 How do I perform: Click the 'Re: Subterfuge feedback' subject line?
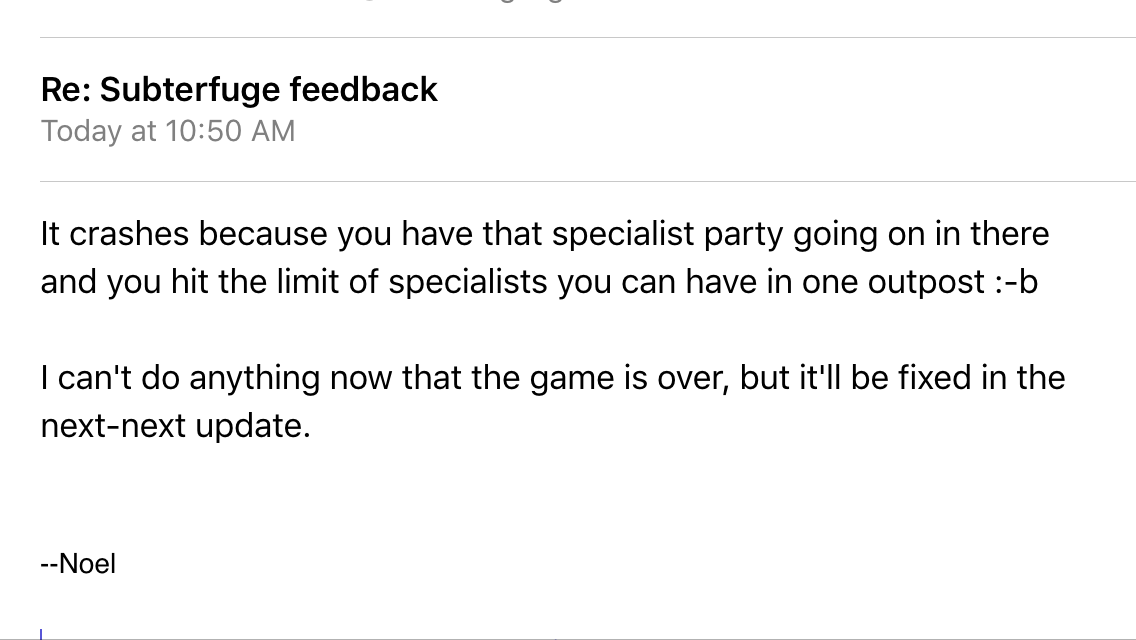point(239,91)
